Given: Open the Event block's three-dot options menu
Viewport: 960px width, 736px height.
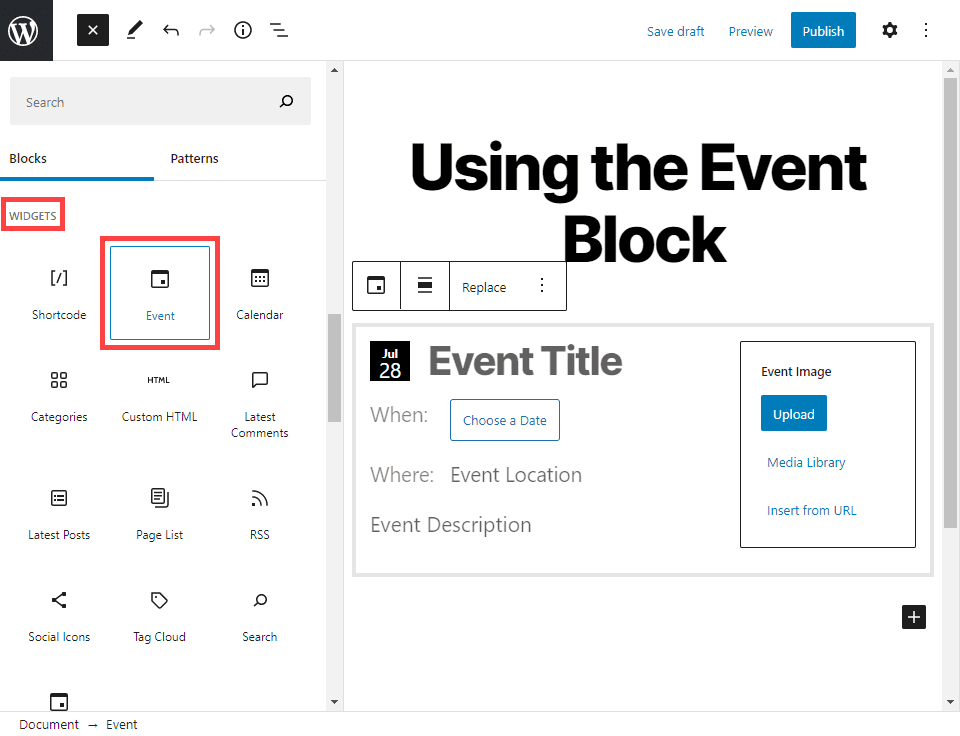Looking at the screenshot, I should tap(541, 285).
